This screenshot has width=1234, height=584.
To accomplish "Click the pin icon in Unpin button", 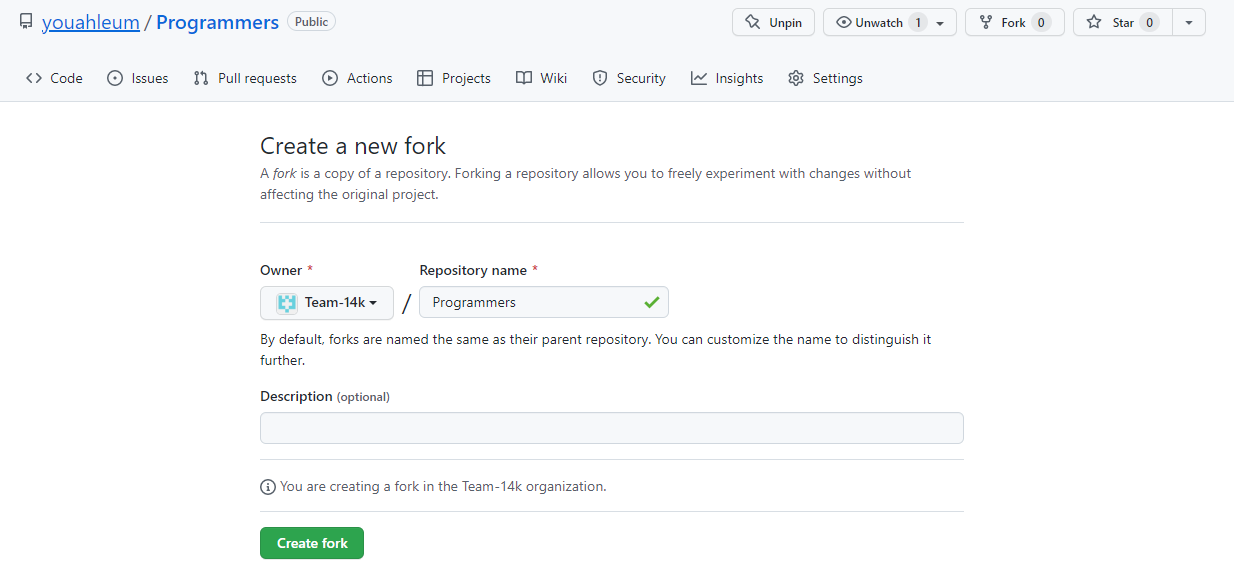I will [x=753, y=22].
